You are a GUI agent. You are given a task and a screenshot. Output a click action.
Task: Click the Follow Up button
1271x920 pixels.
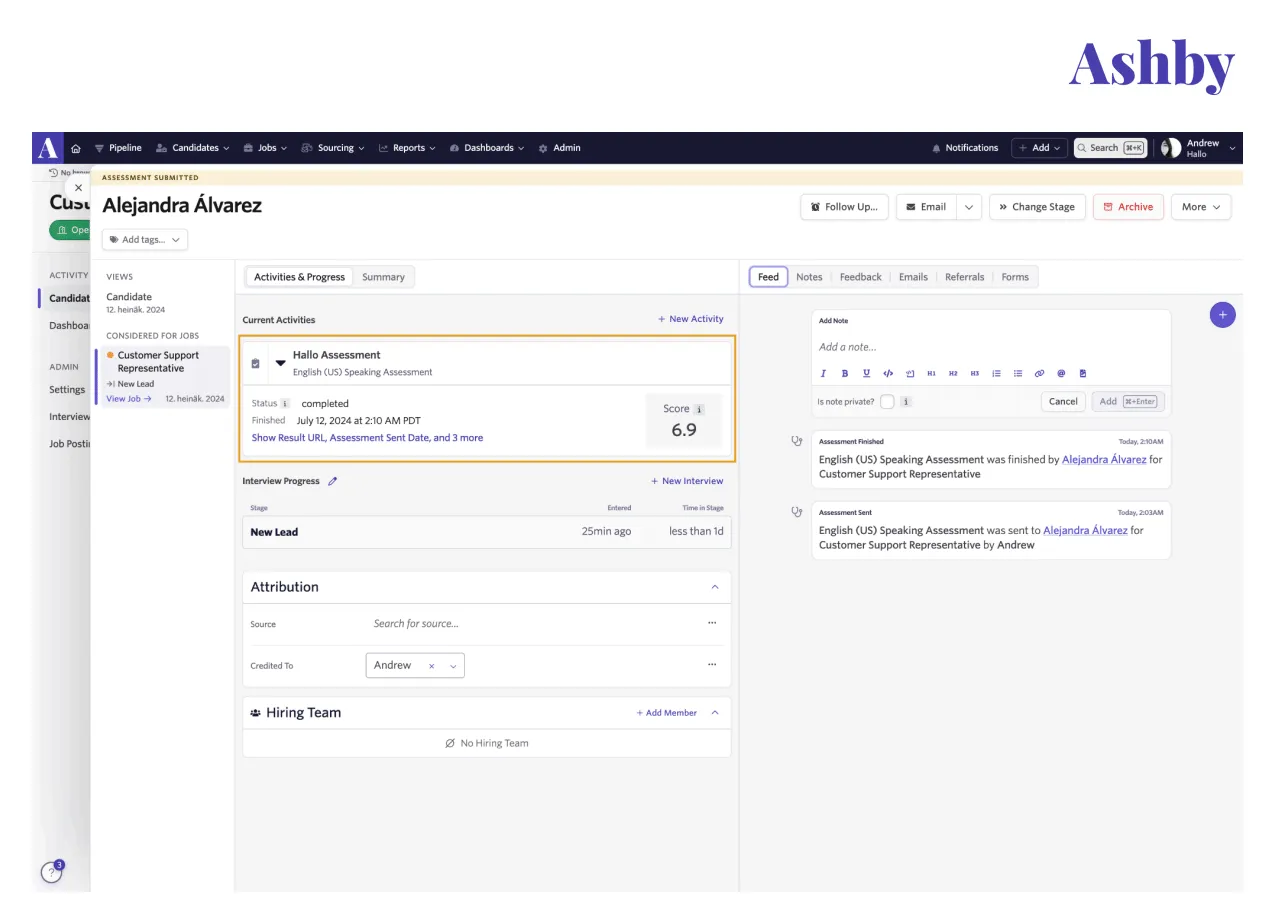click(844, 207)
